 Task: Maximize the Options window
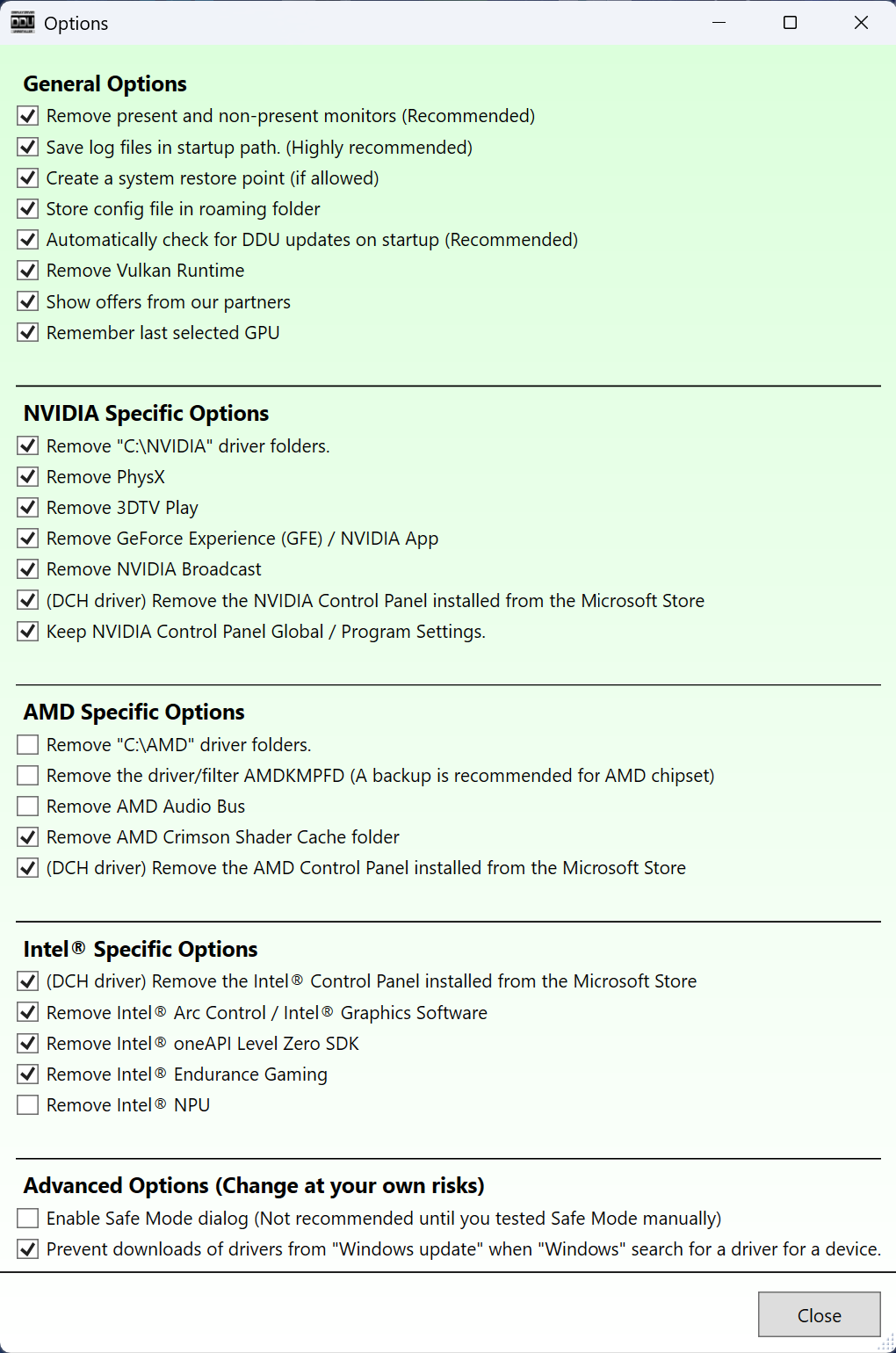tap(790, 23)
